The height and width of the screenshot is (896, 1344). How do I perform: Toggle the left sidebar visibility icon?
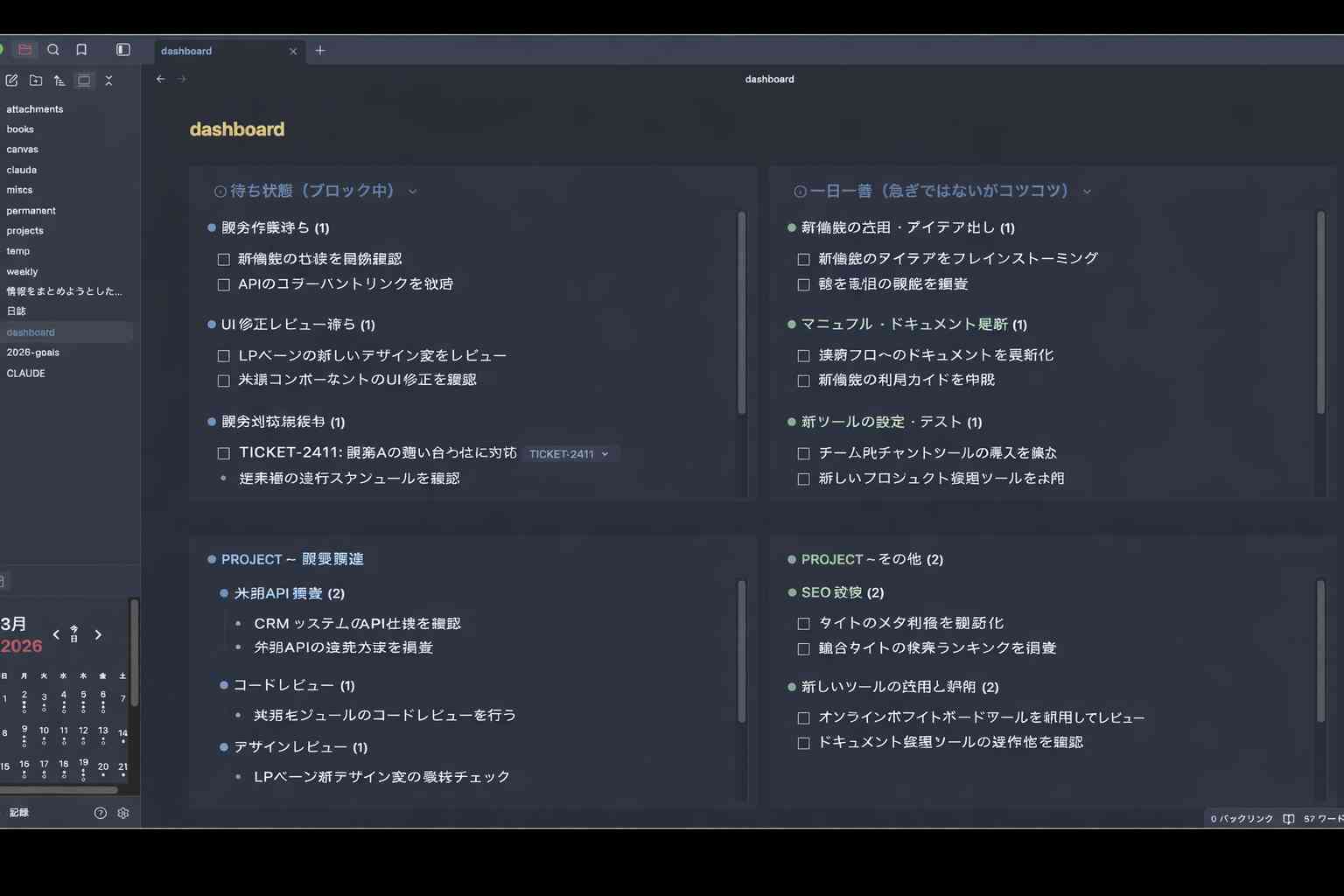pos(122,50)
